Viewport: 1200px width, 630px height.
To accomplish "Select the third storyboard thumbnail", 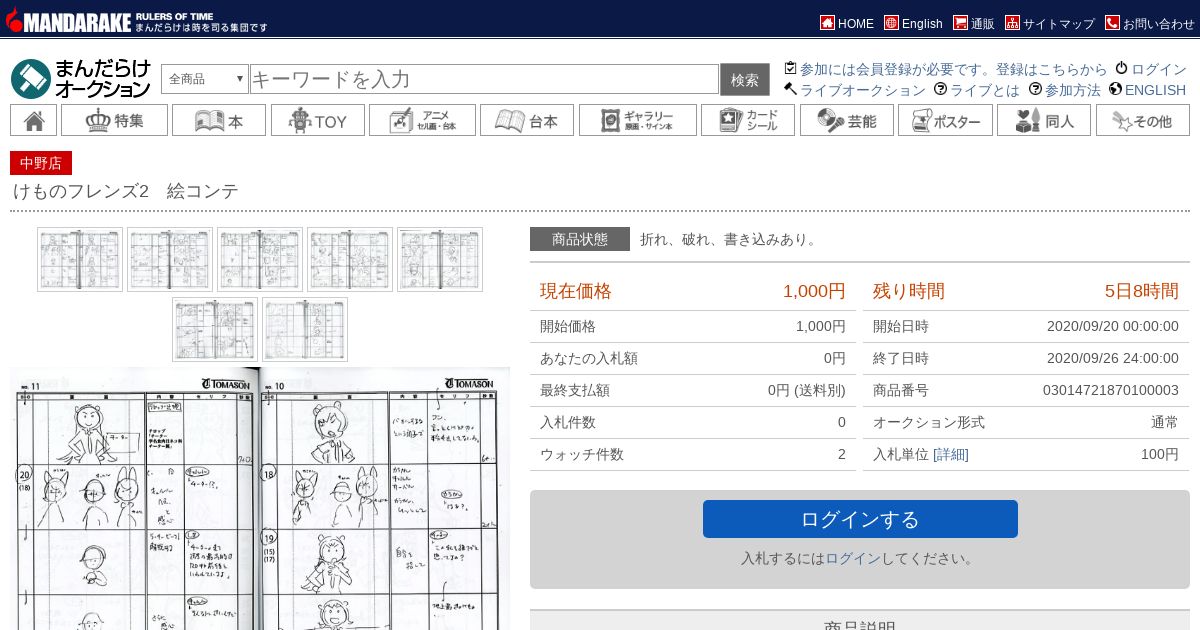I will pos(260,260).
